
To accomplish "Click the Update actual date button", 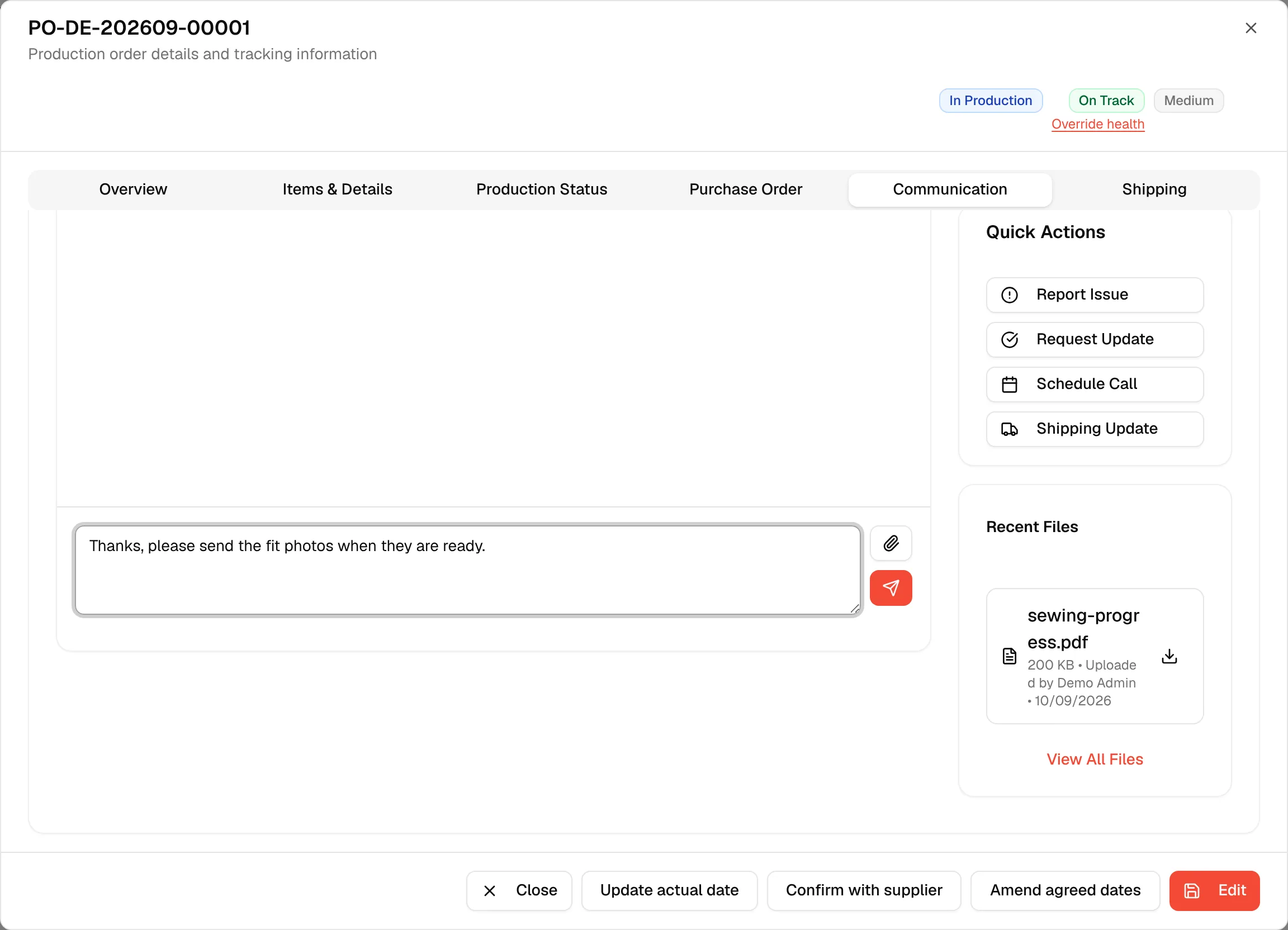I will [669, 890].
